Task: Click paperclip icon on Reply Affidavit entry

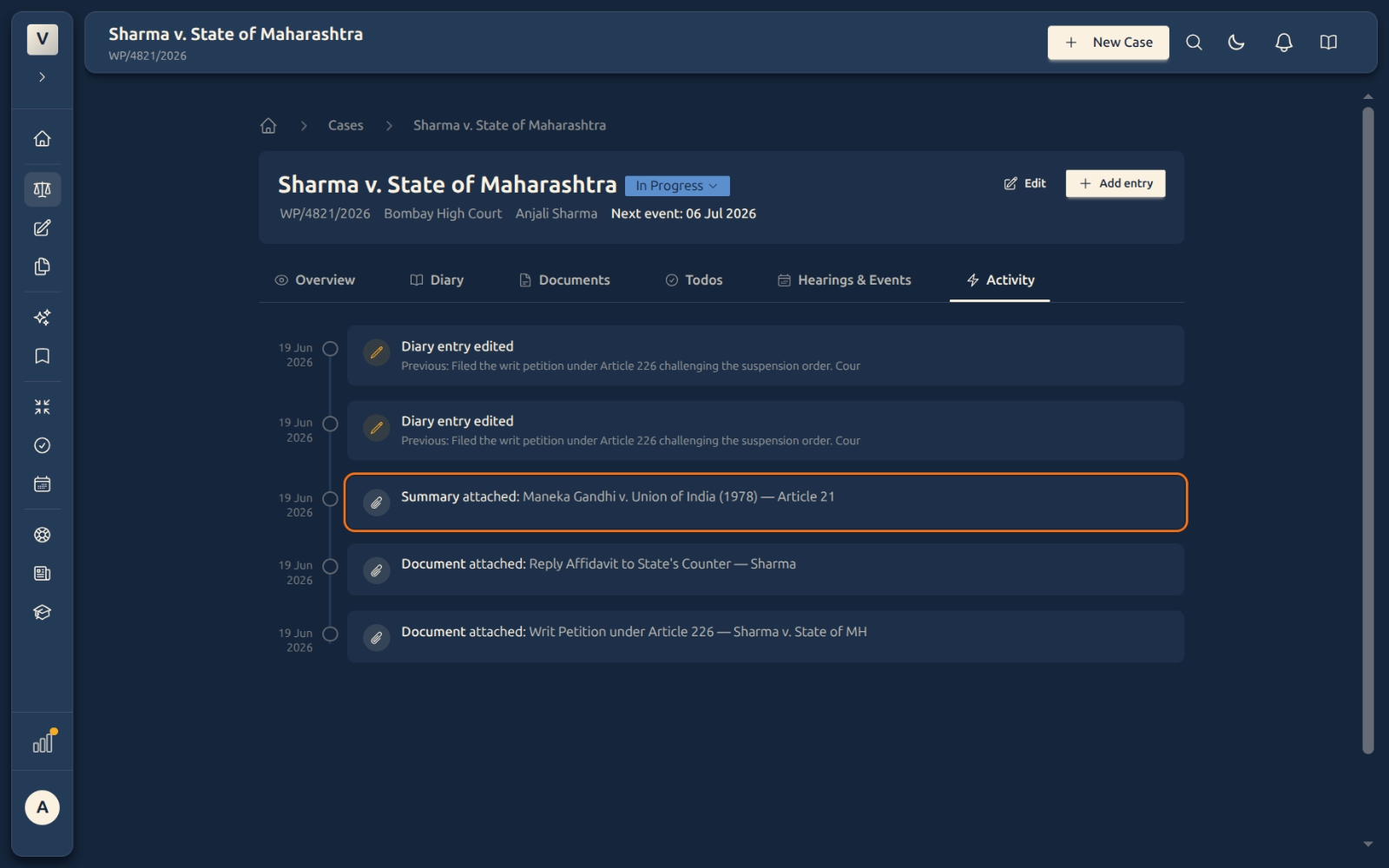Action: click(376, 570)
